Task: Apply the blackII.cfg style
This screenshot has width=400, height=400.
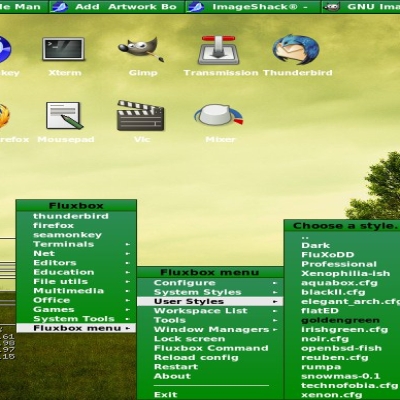Action: click(342, 292)
